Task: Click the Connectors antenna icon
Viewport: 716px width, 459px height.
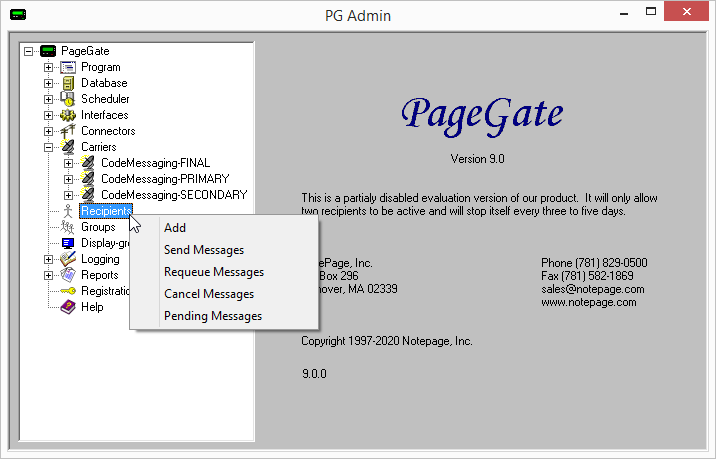Action: (x=68, y=131)
